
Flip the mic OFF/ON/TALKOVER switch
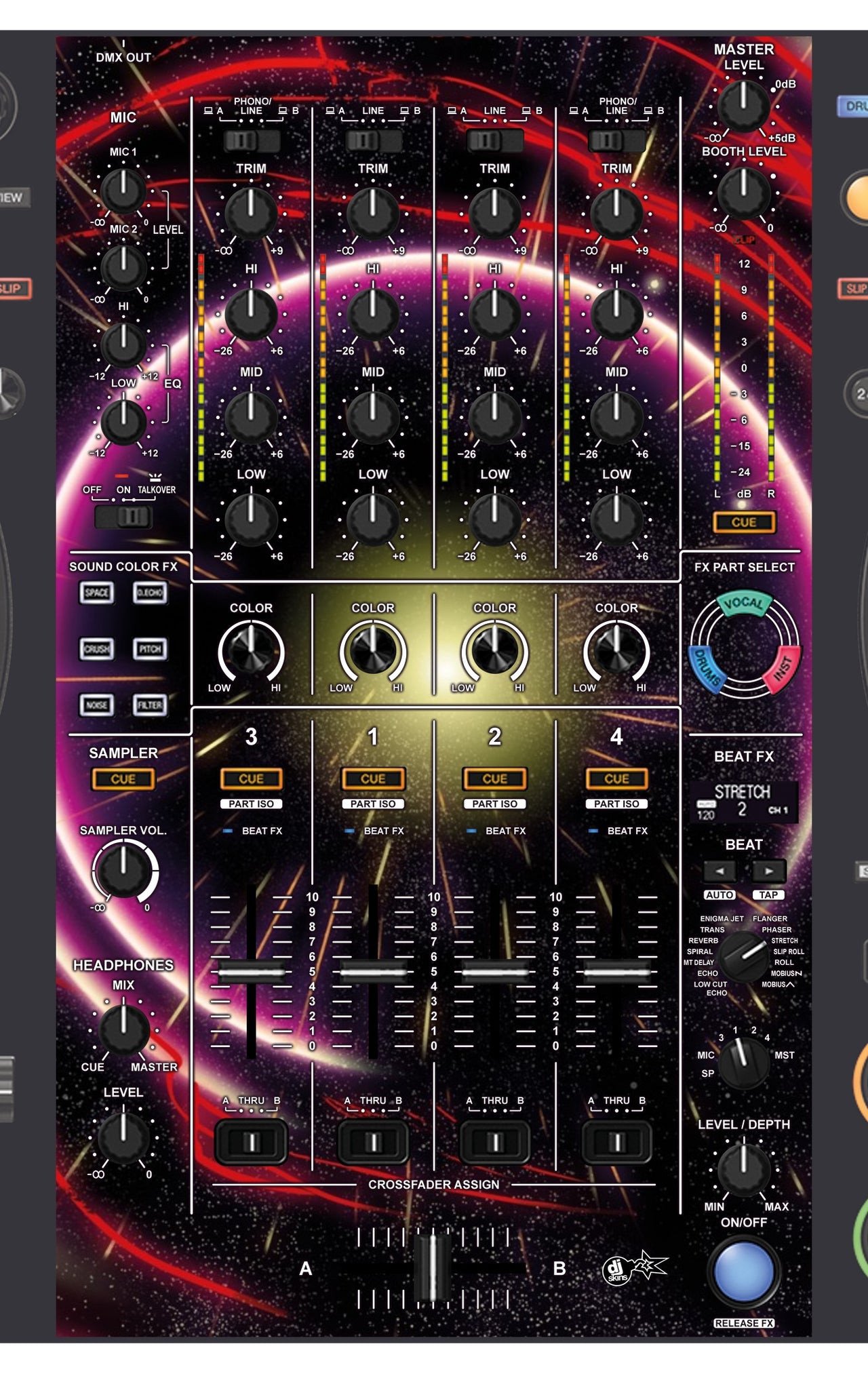tap(124, 517)
